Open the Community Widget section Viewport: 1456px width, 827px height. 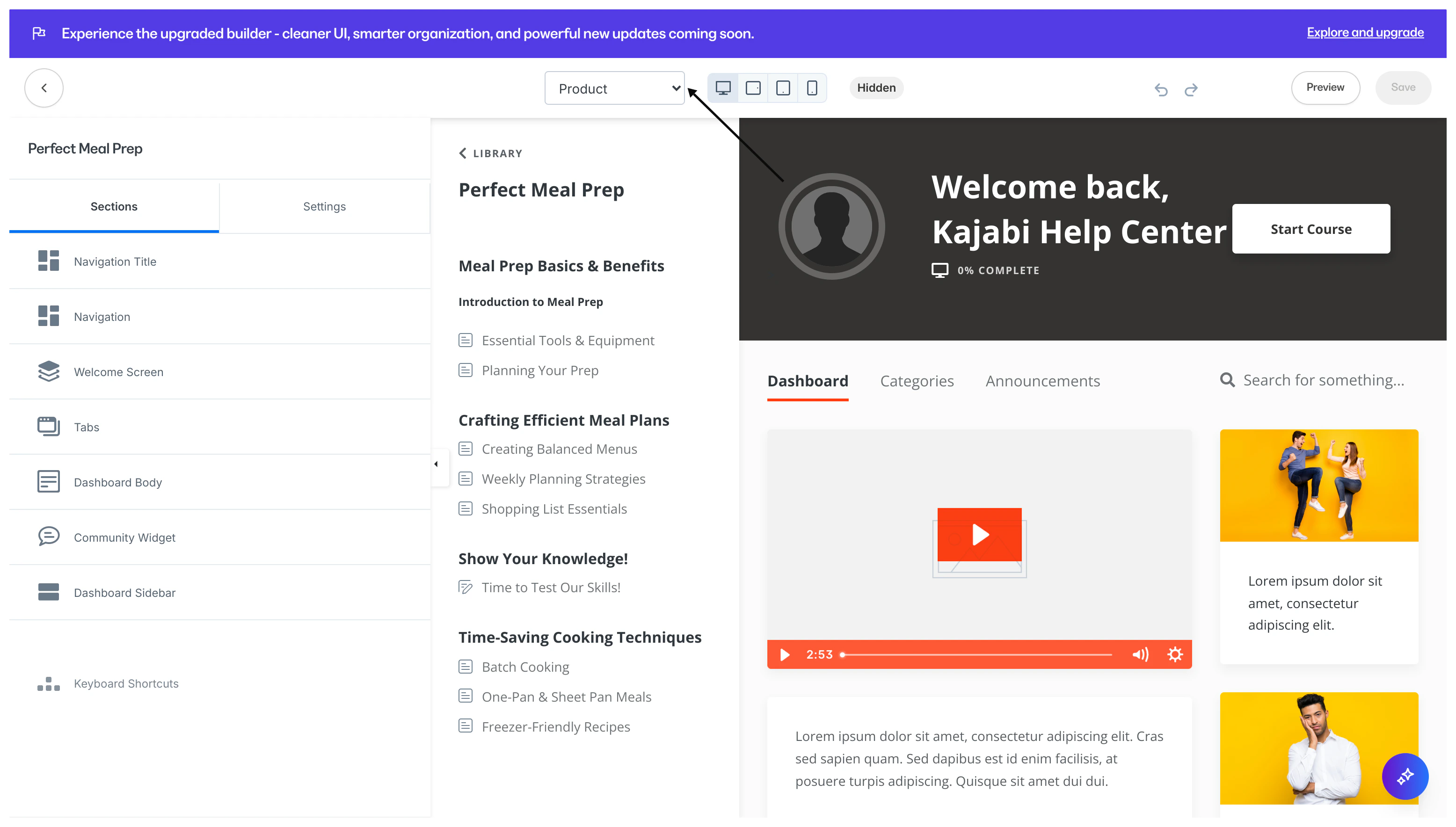click(x=220, y=537)
